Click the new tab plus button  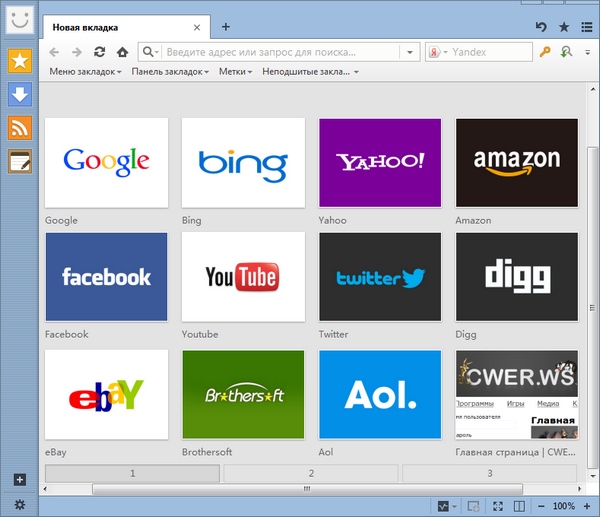click(226, 27)
